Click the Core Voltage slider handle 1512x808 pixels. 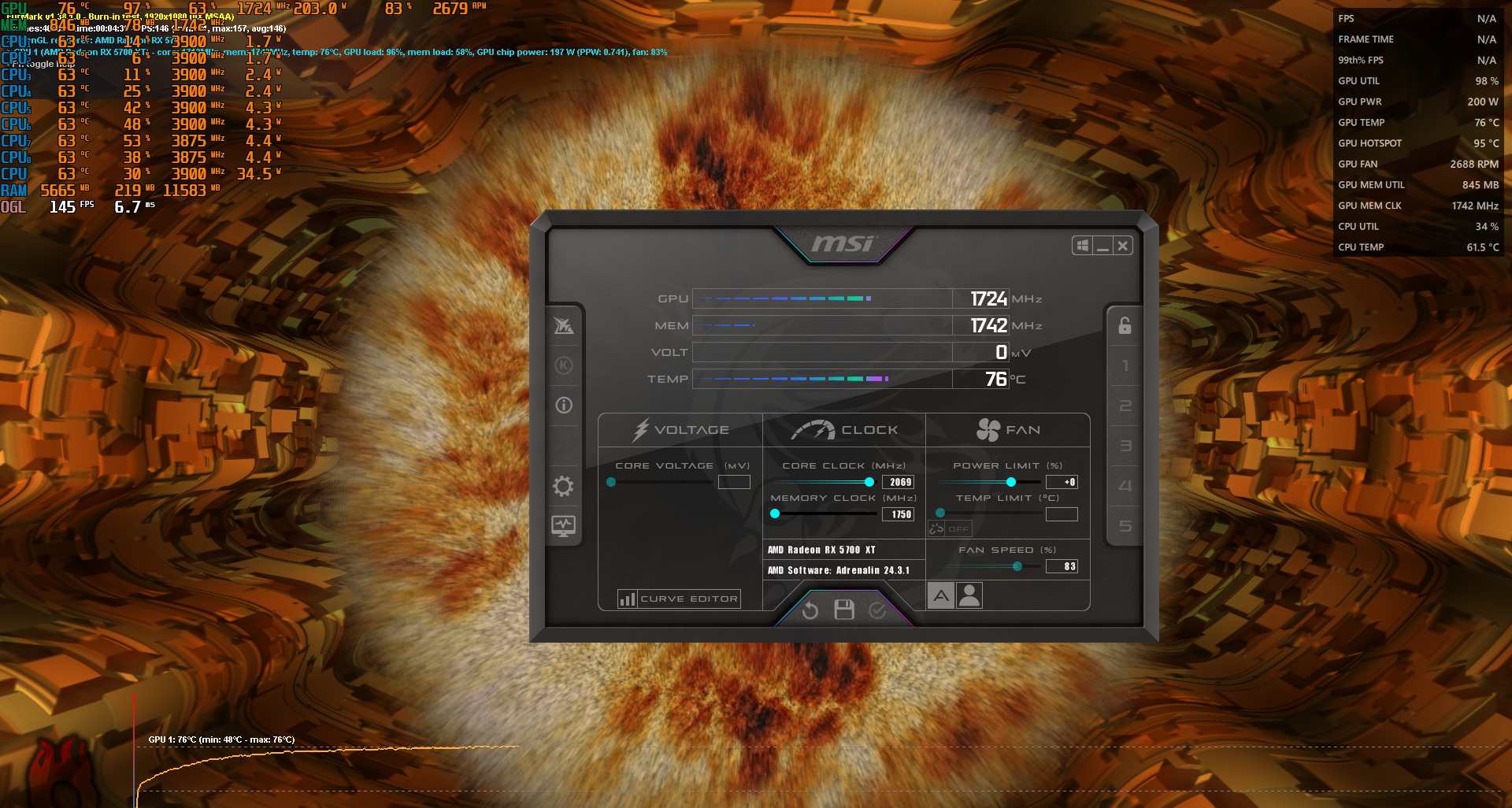coord(611,482)
